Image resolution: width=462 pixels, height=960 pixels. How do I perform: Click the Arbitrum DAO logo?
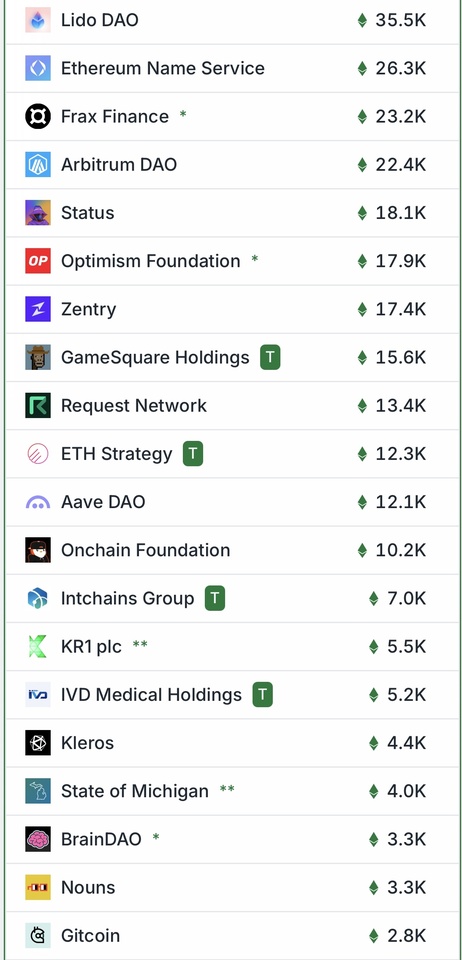(x=38, y=165)
